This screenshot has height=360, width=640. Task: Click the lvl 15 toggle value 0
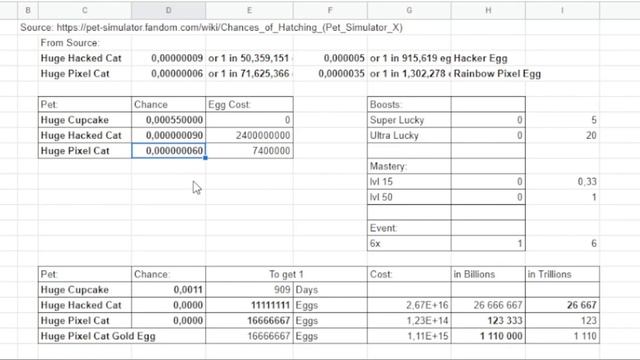488,182
